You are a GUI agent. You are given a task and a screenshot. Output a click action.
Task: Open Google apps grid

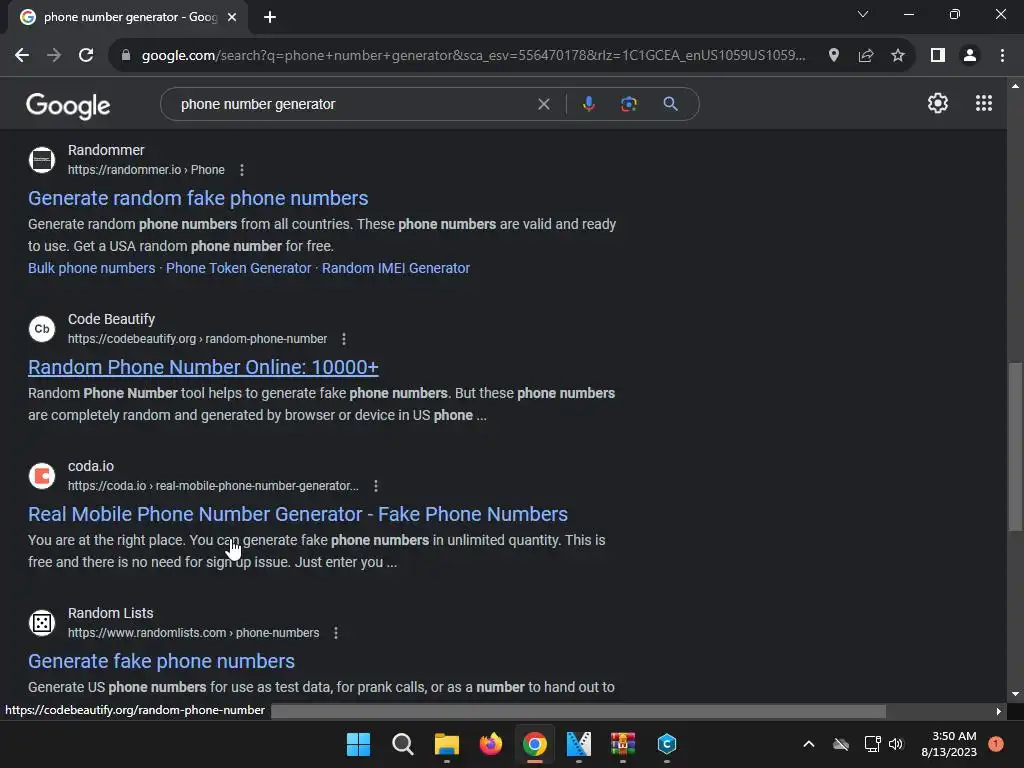coord(984,103)
